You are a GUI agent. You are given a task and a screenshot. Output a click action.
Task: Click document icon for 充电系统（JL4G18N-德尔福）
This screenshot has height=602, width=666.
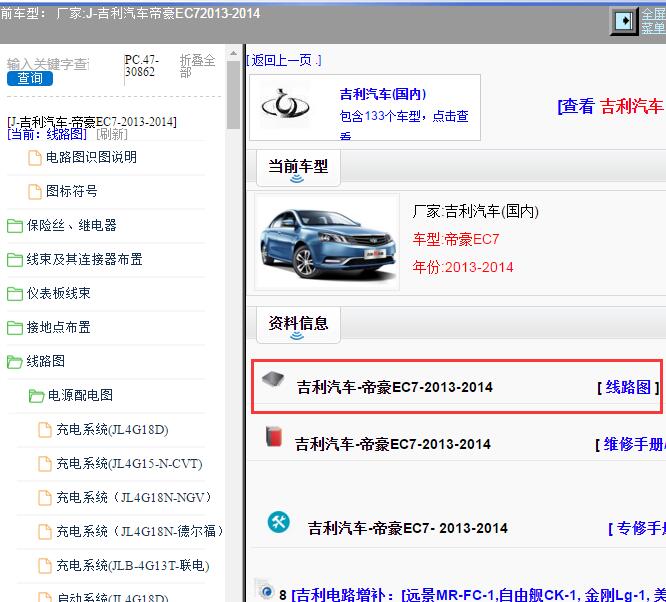click(x=45, y=531)
